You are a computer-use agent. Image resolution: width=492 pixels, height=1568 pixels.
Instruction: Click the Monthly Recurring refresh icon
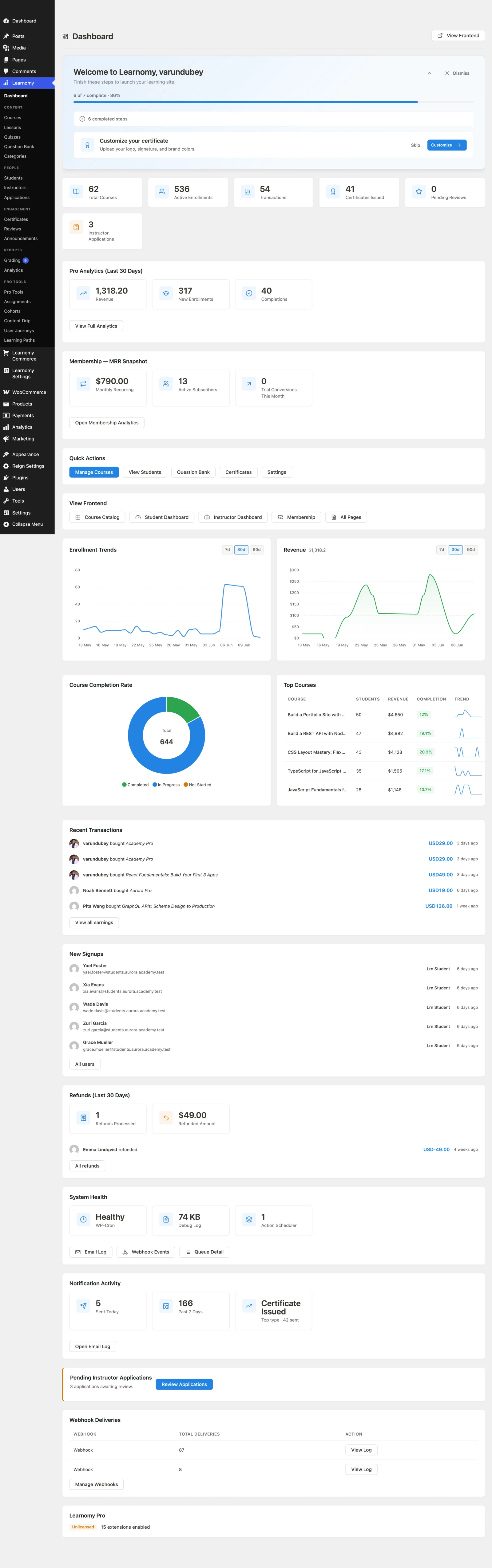83,383
